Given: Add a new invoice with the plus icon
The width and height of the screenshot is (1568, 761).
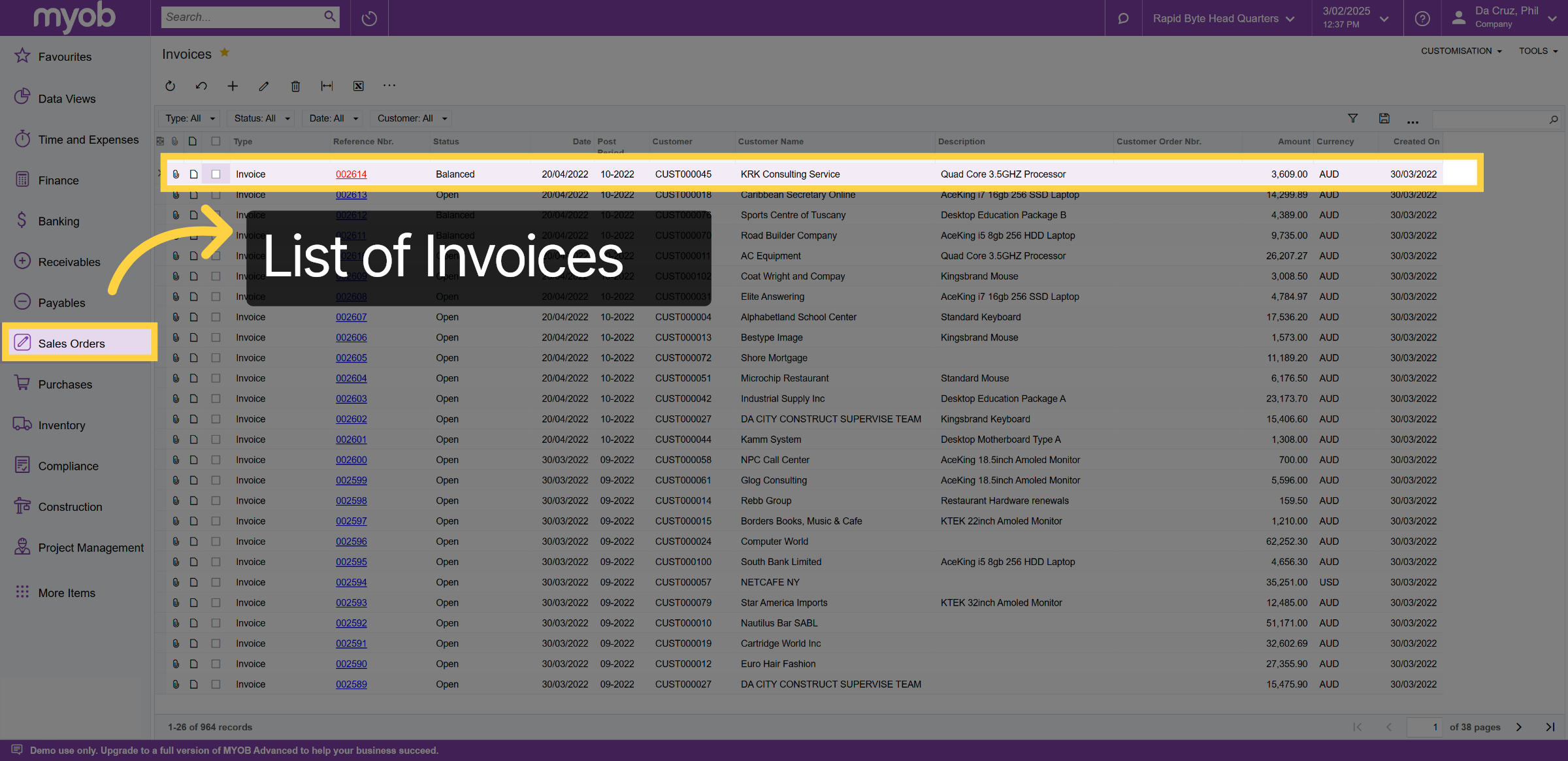Looking at the screenshot, I should click(233, 86).
